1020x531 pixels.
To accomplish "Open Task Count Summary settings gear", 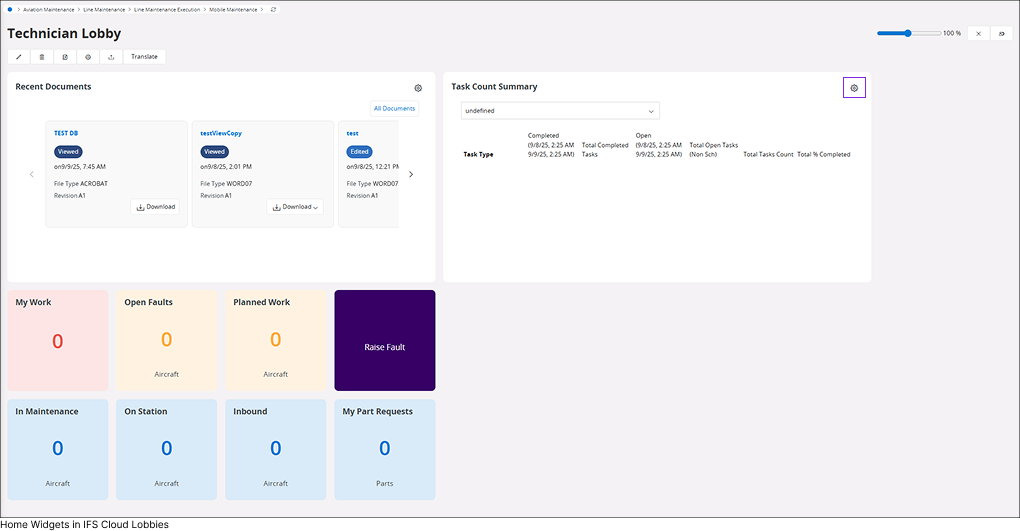I will pos(854,88).
